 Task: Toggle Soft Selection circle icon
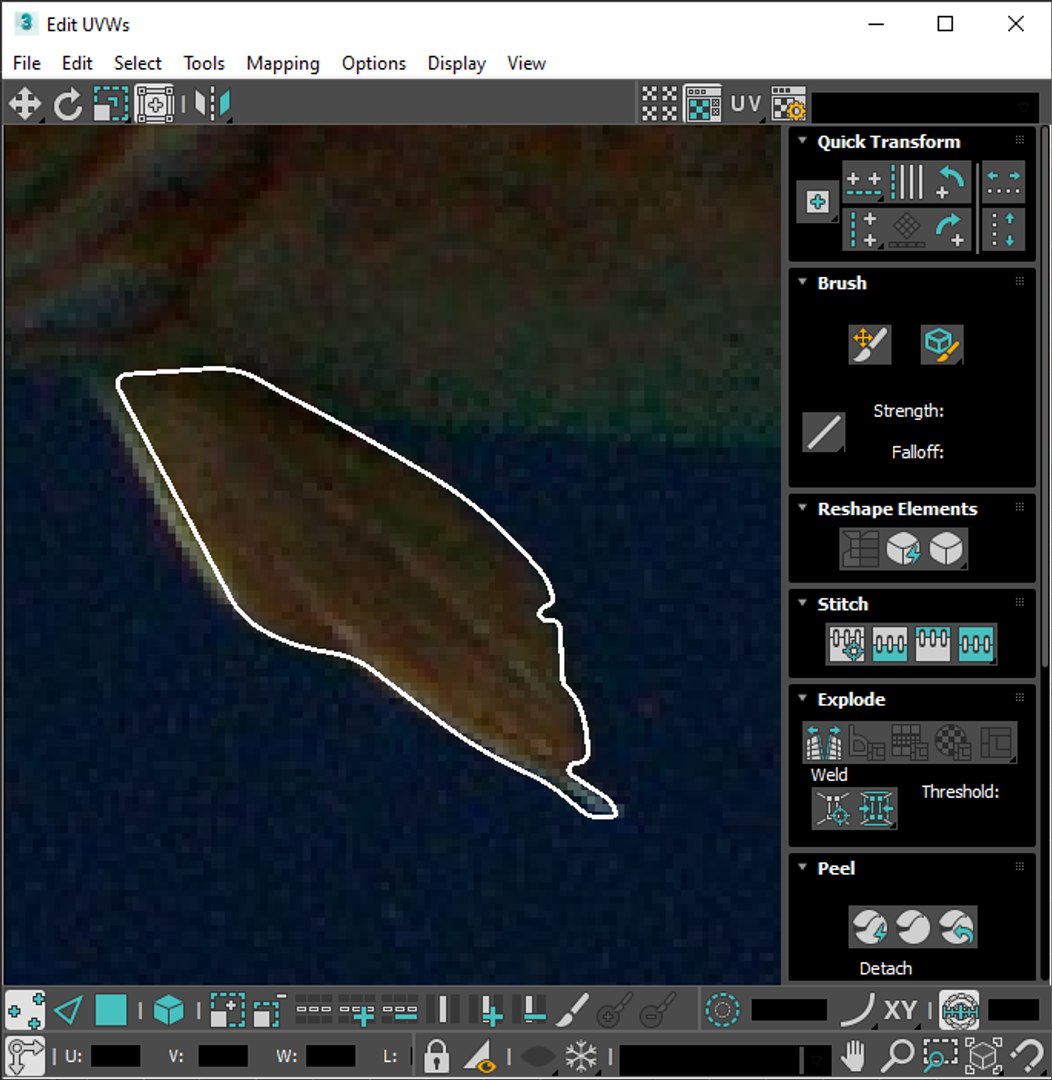723,1010
